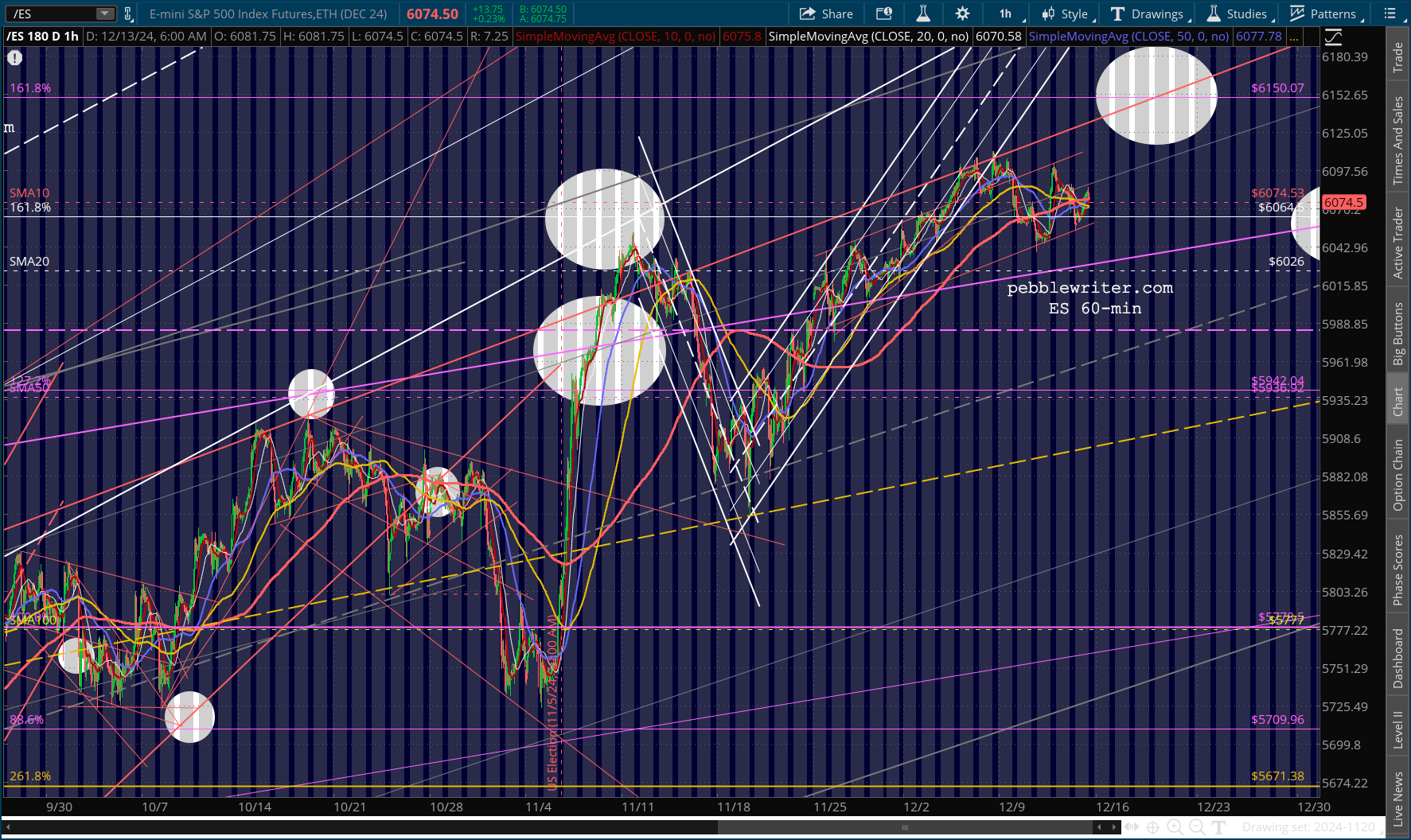Click the quote details icon next to Share
The height and width of the screenshot is (840, 1411).
[x=884, y=14]
